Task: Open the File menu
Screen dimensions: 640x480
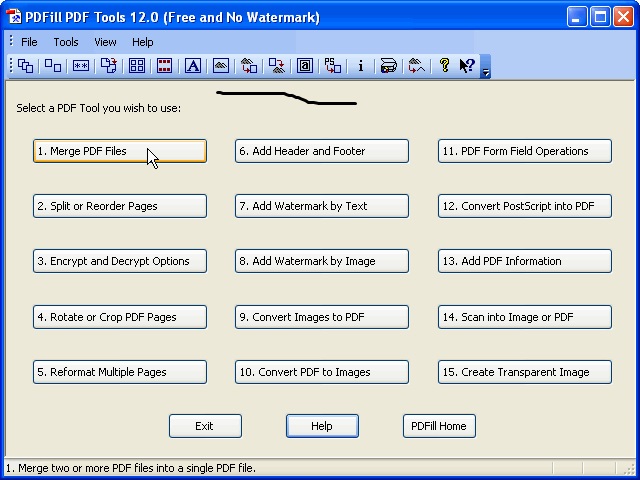Action: [29, 42]
